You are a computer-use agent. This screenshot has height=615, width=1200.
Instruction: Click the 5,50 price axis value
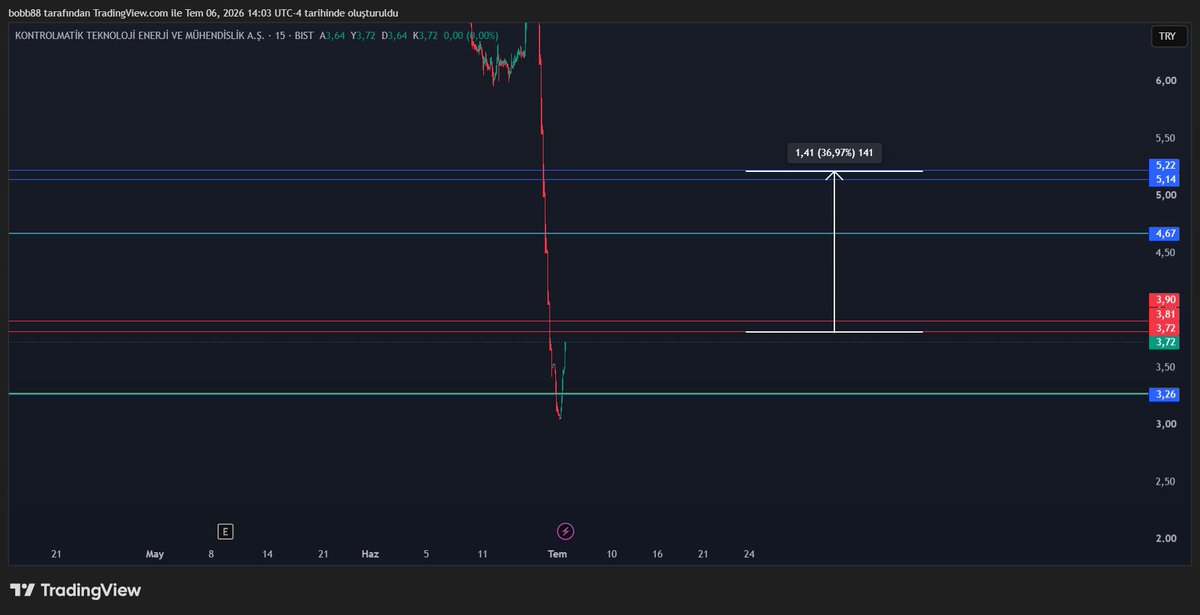(1166, 138)
